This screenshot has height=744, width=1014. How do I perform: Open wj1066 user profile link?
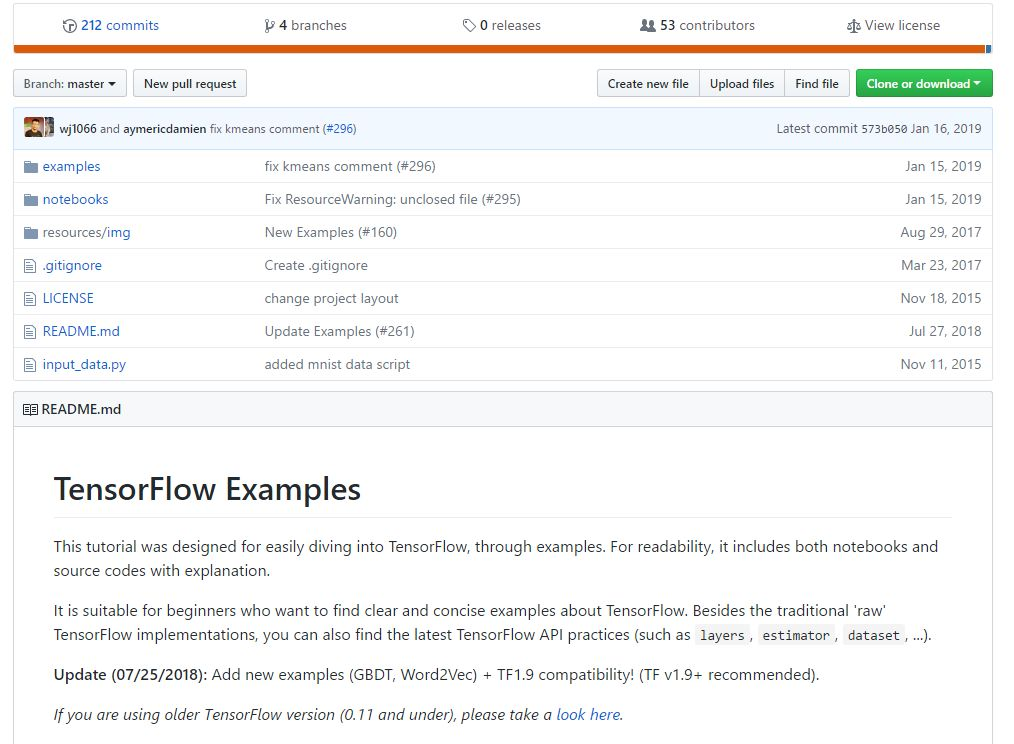(x=78, y=129)
